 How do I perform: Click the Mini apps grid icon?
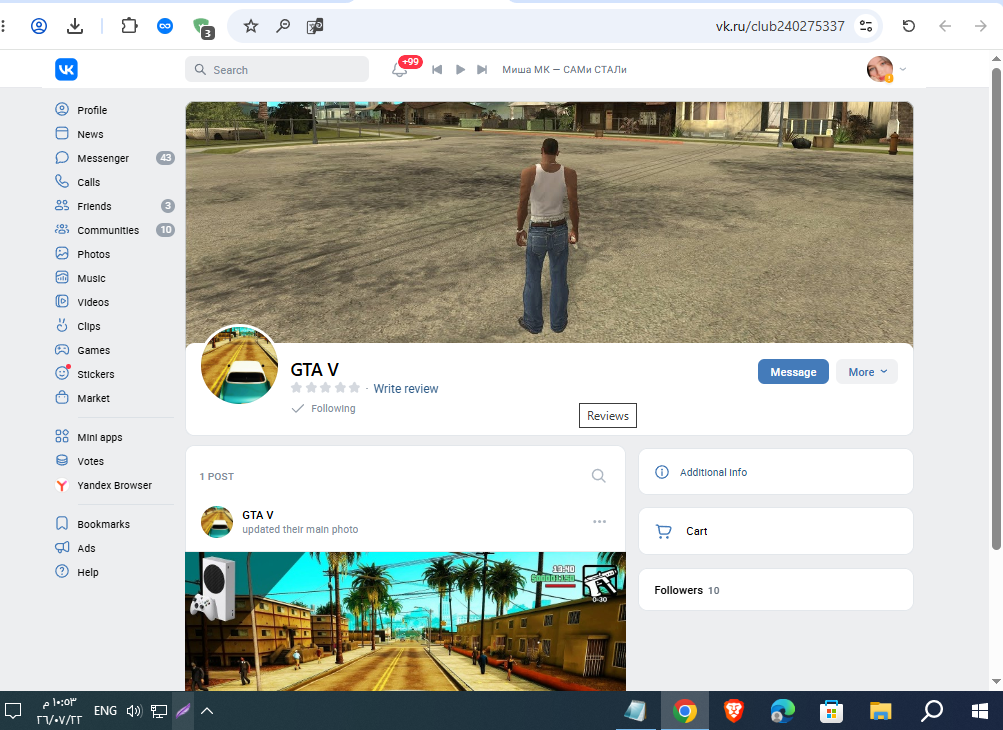pos(62,436)
